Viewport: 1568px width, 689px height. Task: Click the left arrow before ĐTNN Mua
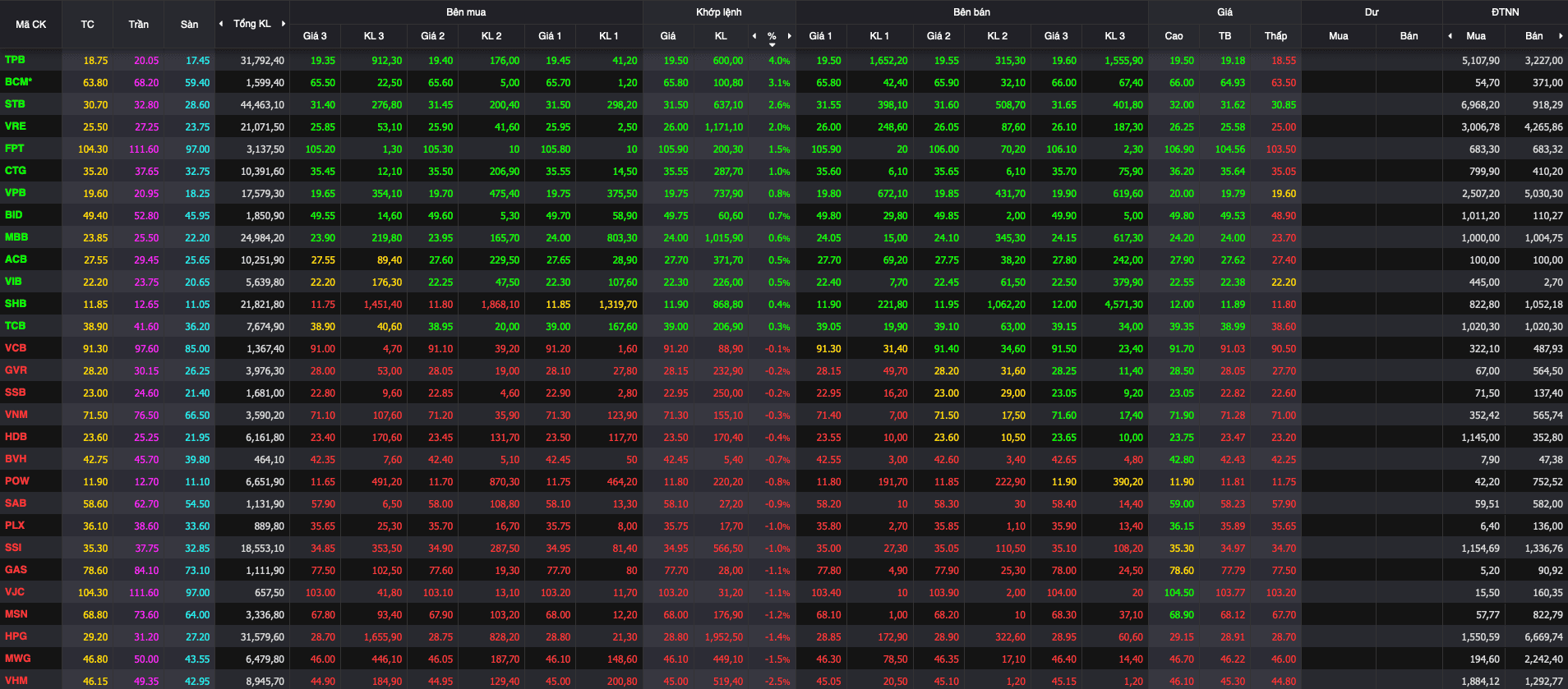[x=1450, y=35]
